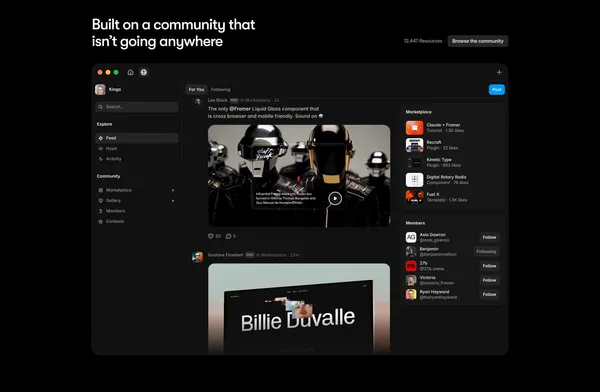Open Lee Black's avatar
Viewport: 600px width, 392px height.
(197, 101)
